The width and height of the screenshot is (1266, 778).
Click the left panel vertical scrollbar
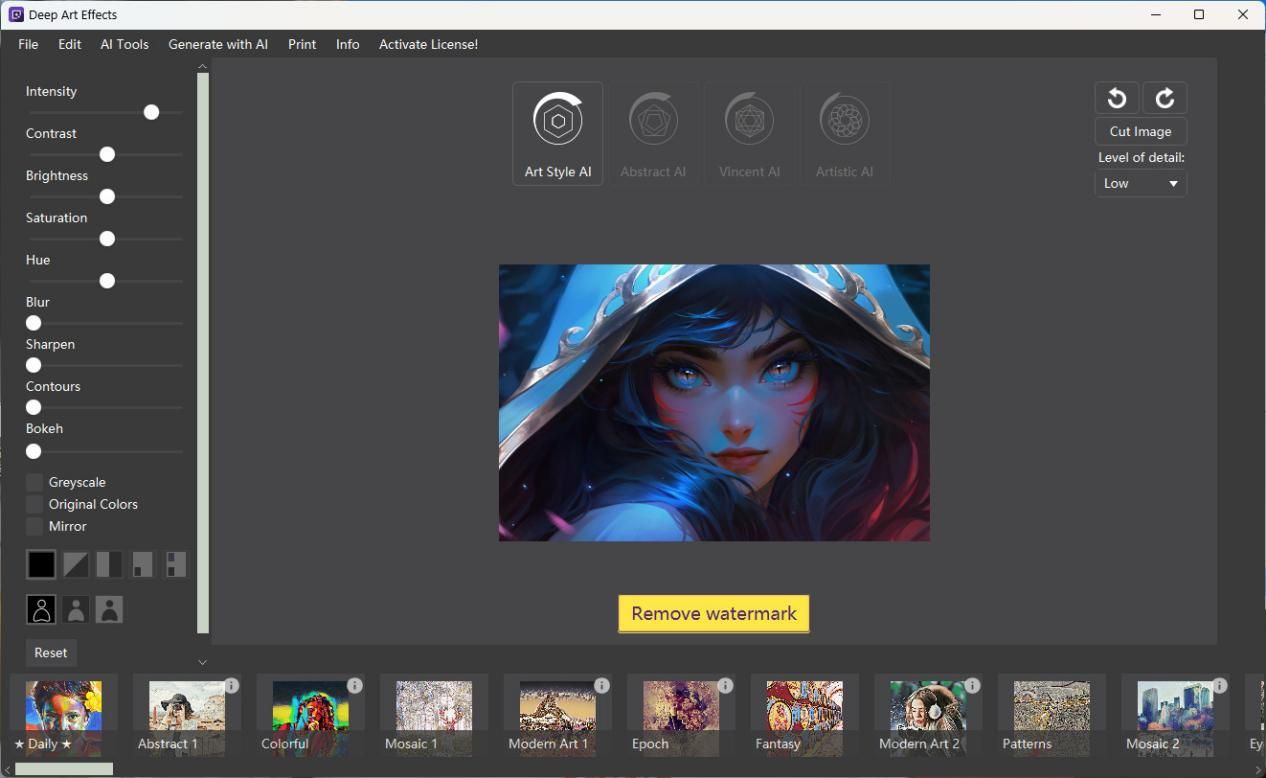click(x=203, y=353)
